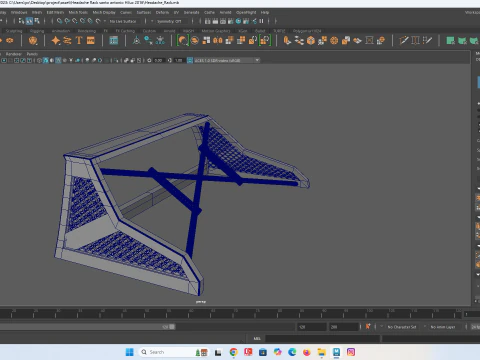Enable Snap to curves in status line
Image resolution: width=480 pixels, height=360 pixels.
67,21
